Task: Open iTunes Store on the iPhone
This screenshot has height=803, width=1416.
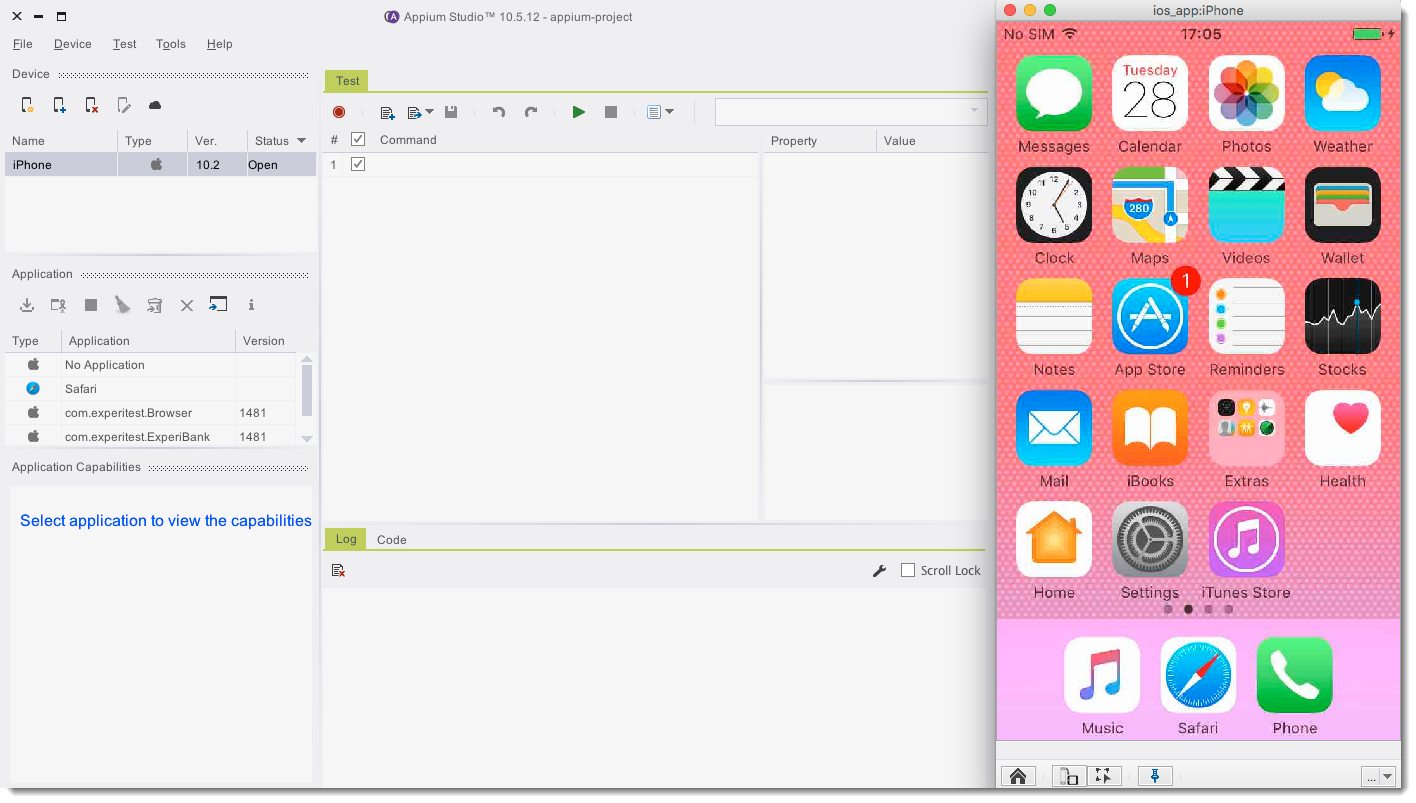Action: tap(1246, 540)
